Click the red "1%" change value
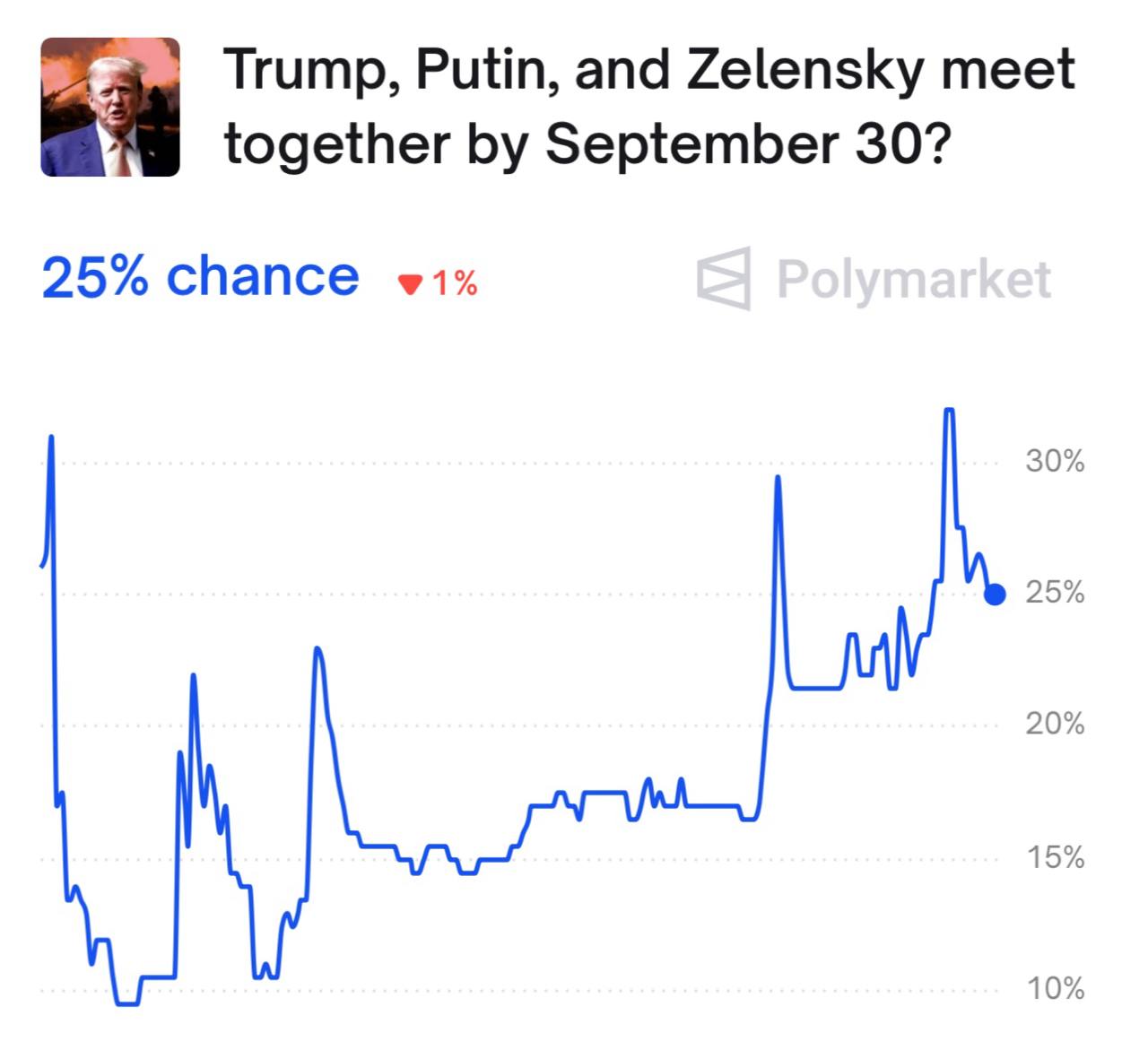 click(x=455, y=284)
